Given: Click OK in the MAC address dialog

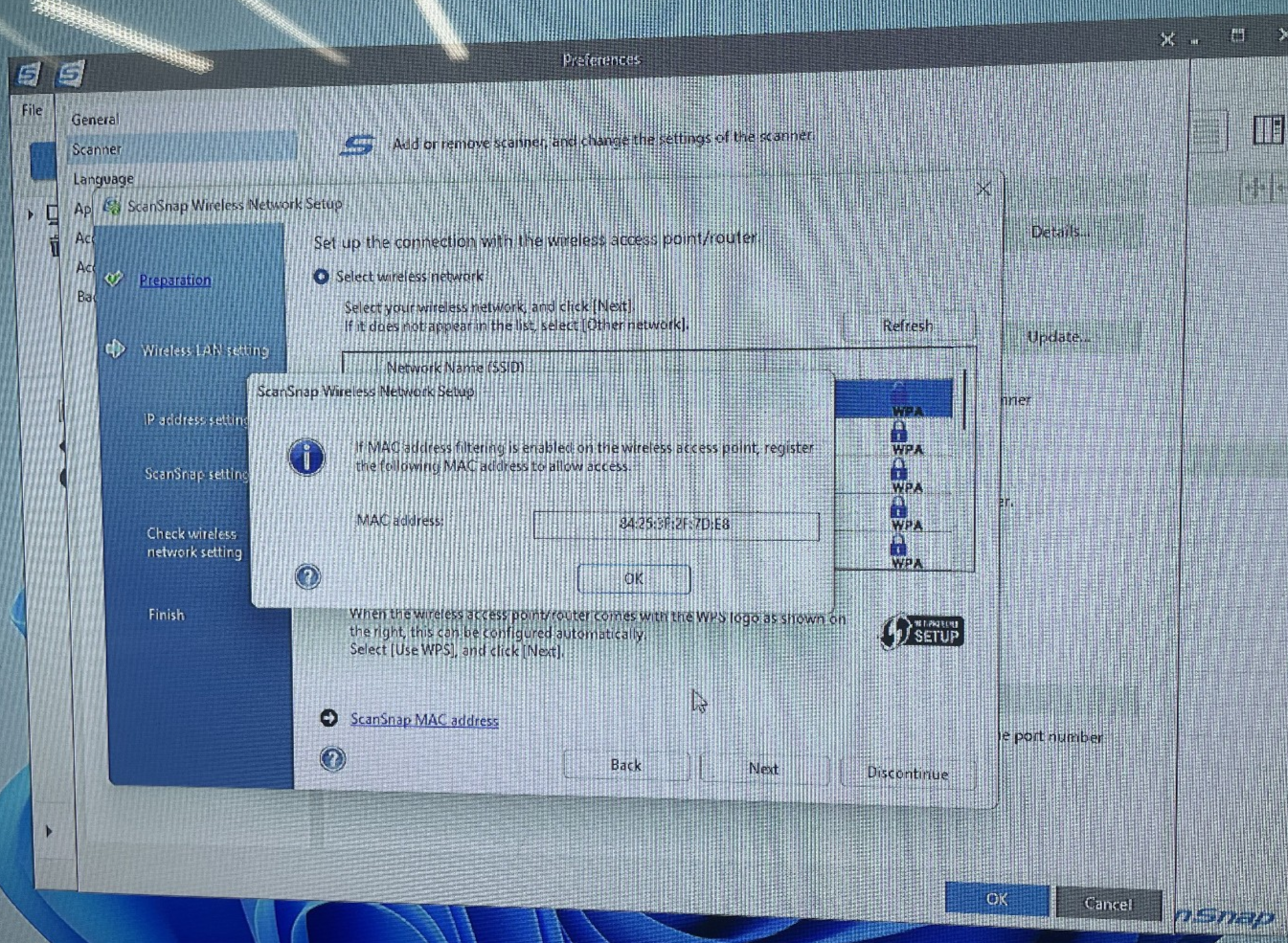Looking at the screenshot, I should (633, 579).
